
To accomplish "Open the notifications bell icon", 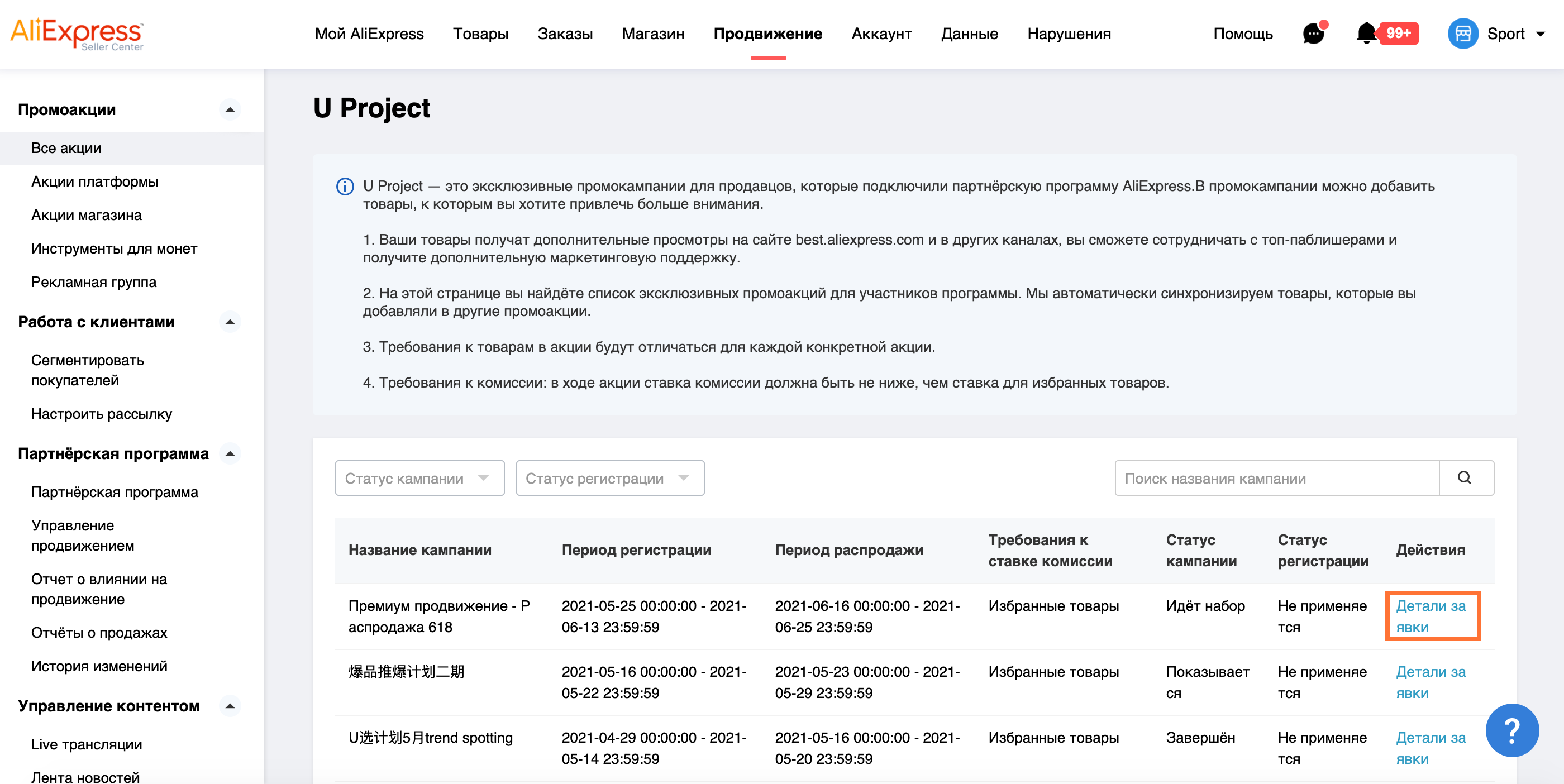I will click(1366, 34).
